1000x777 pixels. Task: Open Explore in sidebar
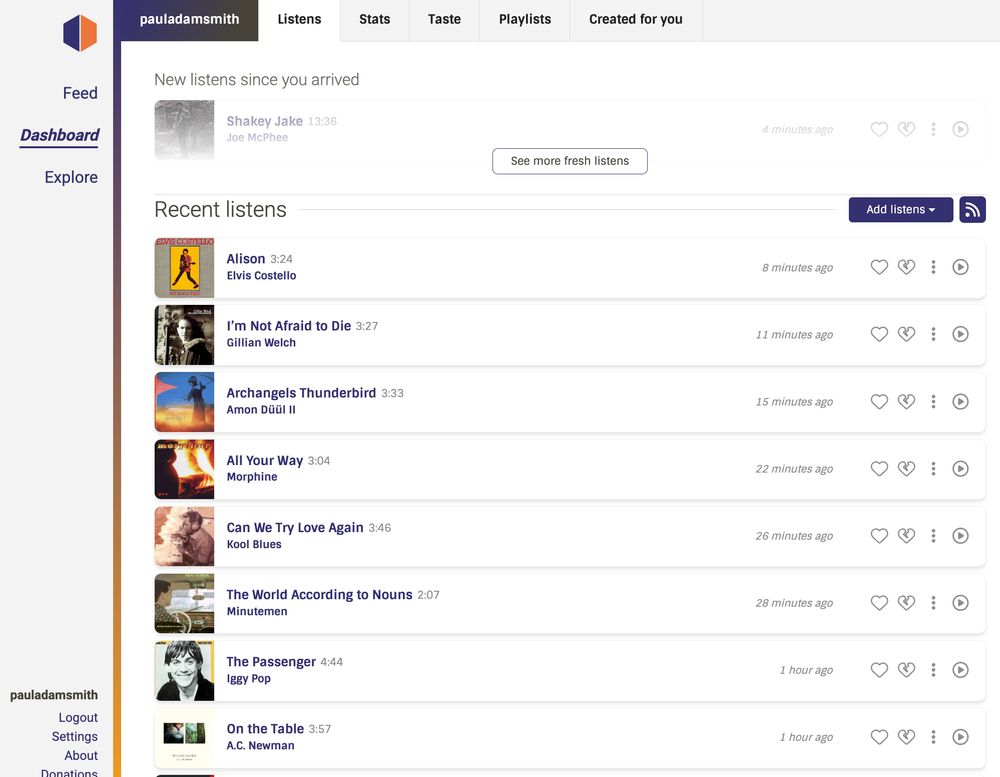point(71,177)
